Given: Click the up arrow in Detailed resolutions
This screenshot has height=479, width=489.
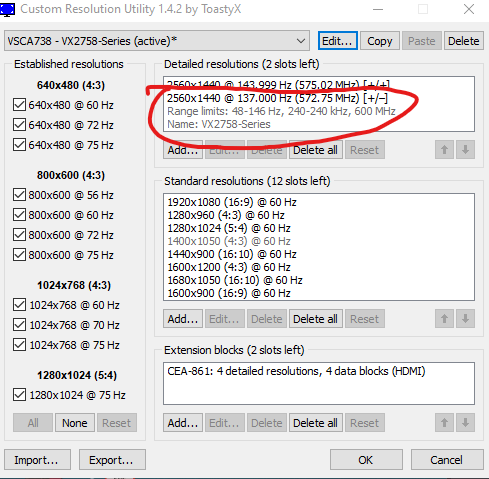Looking at the screenshot, I should pyautogui.click(x=444, y=150).
